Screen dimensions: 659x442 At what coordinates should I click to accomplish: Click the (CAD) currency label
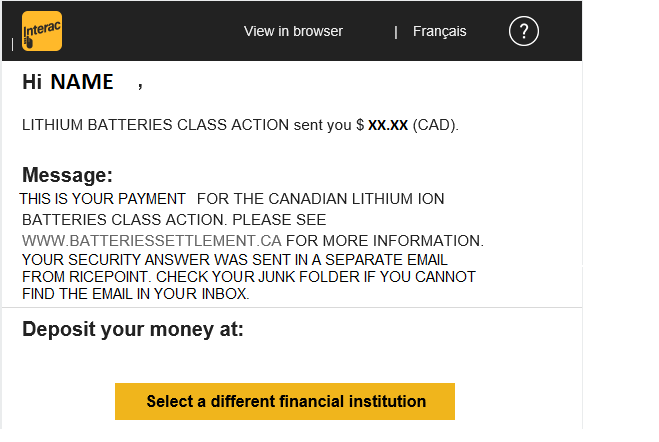coord(435,125)
